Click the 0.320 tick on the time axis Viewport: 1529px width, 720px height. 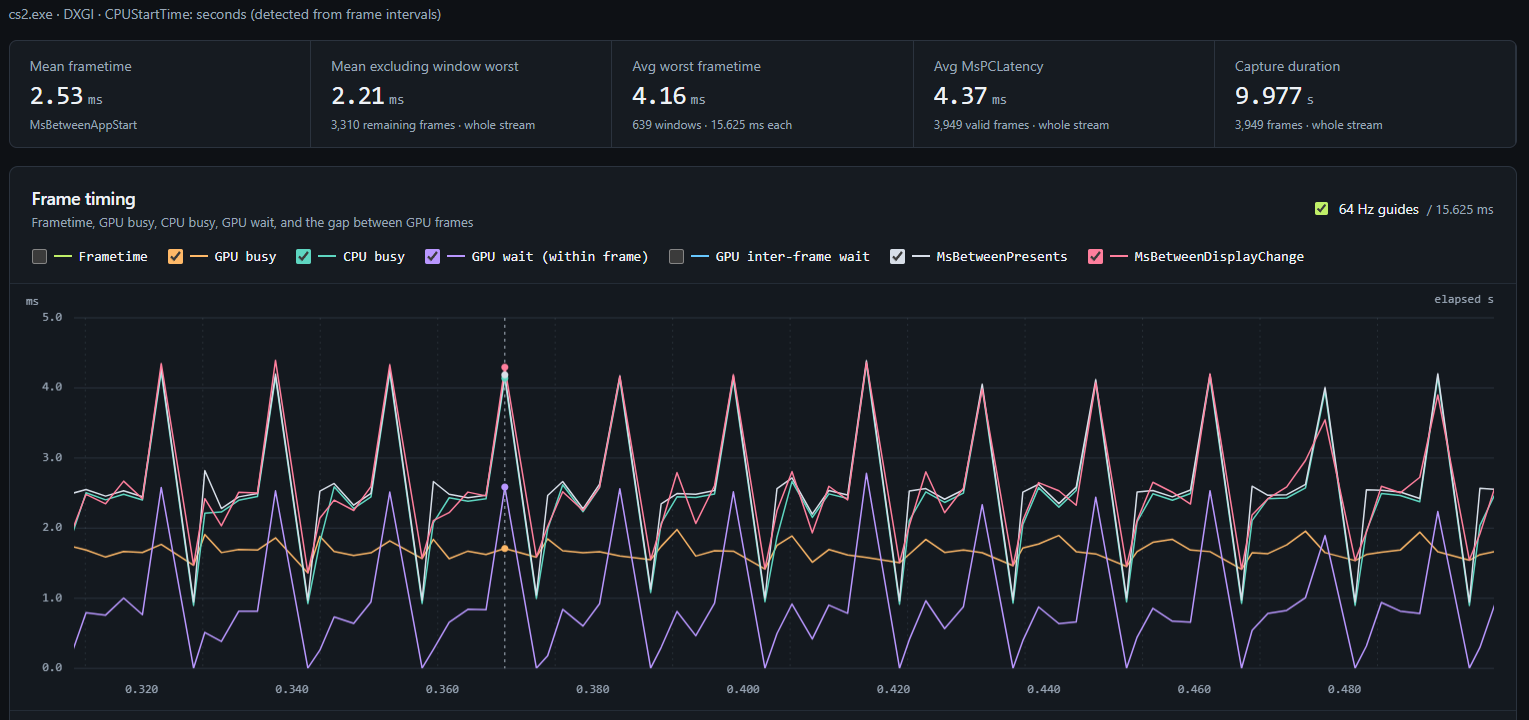pyautogui.click(x=142, y=689)
